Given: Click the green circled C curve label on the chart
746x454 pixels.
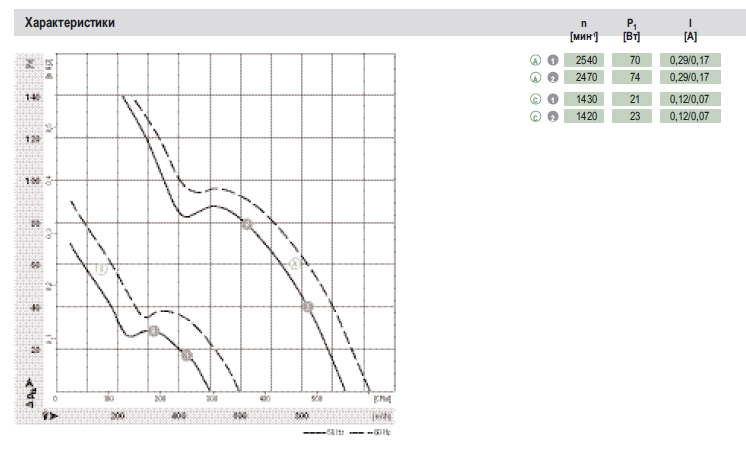Looking at the screenshot, I should [101, 269].
